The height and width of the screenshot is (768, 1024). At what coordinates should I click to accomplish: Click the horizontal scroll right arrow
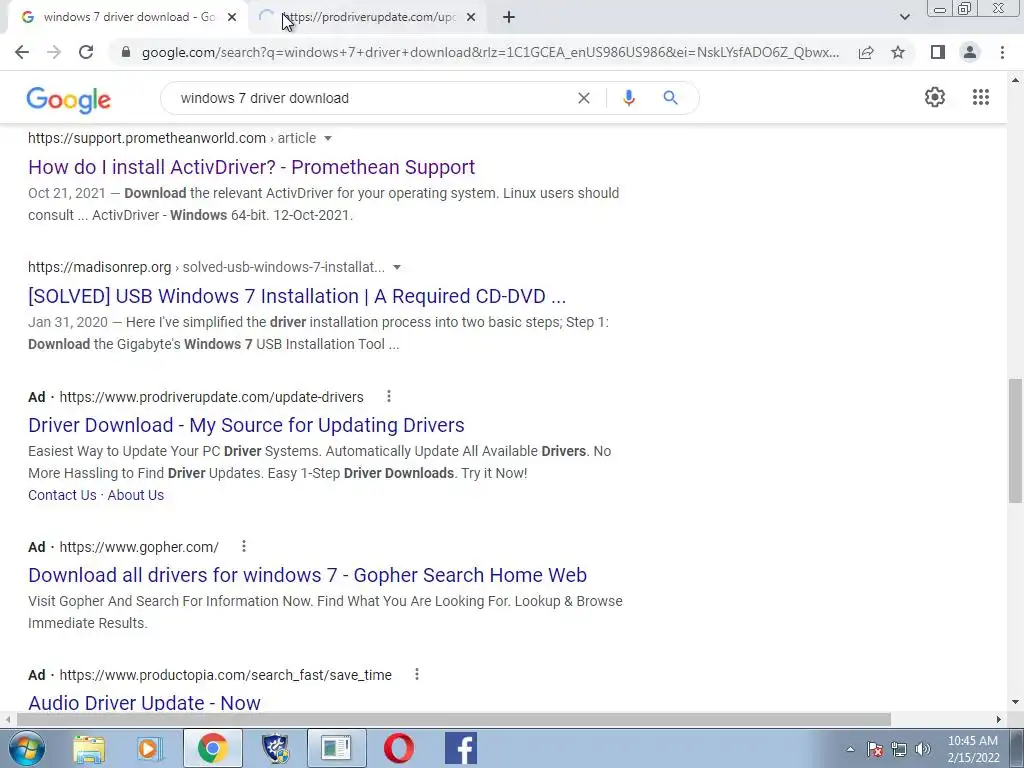pyautogui.click(x=999, y=719)
